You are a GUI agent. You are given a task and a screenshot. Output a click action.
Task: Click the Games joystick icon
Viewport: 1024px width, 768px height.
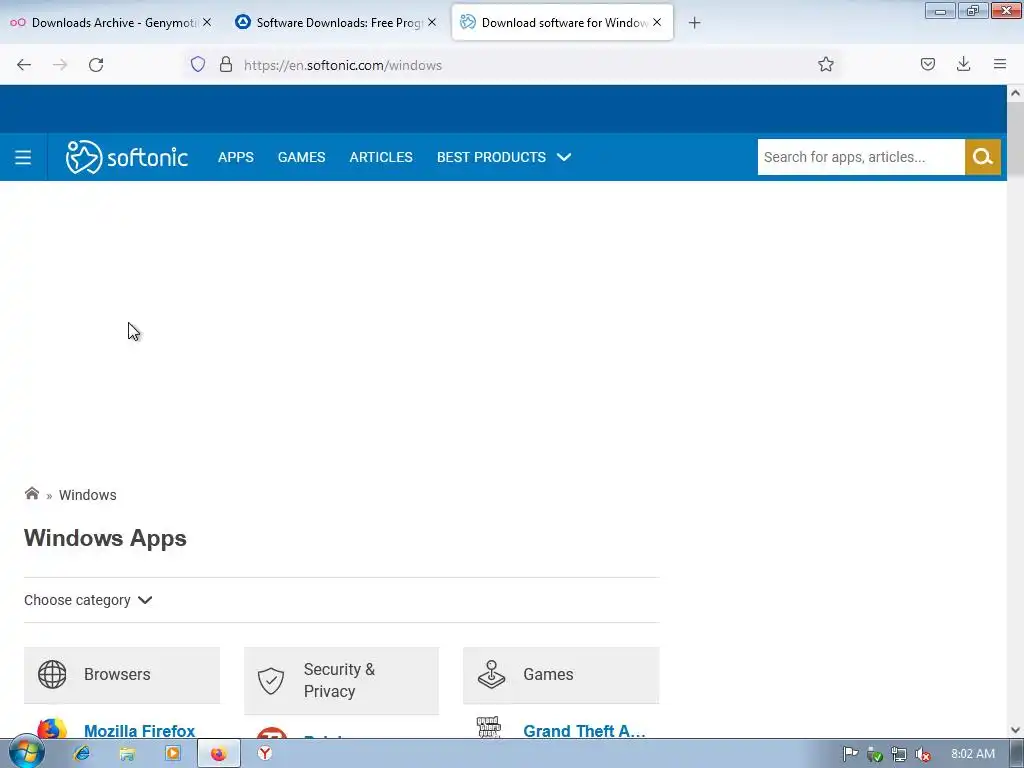click(491, 675)
